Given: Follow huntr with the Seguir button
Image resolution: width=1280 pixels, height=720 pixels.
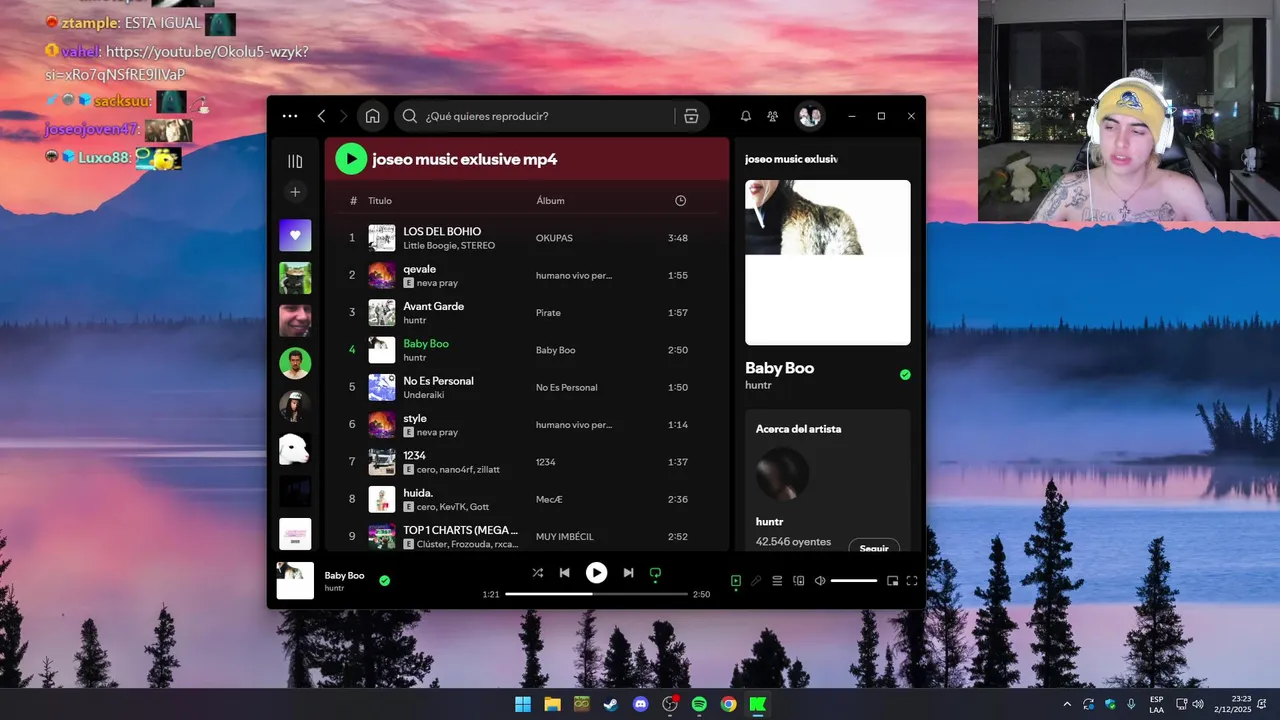Looking at the screenshot, I should [x=874, y=548].
